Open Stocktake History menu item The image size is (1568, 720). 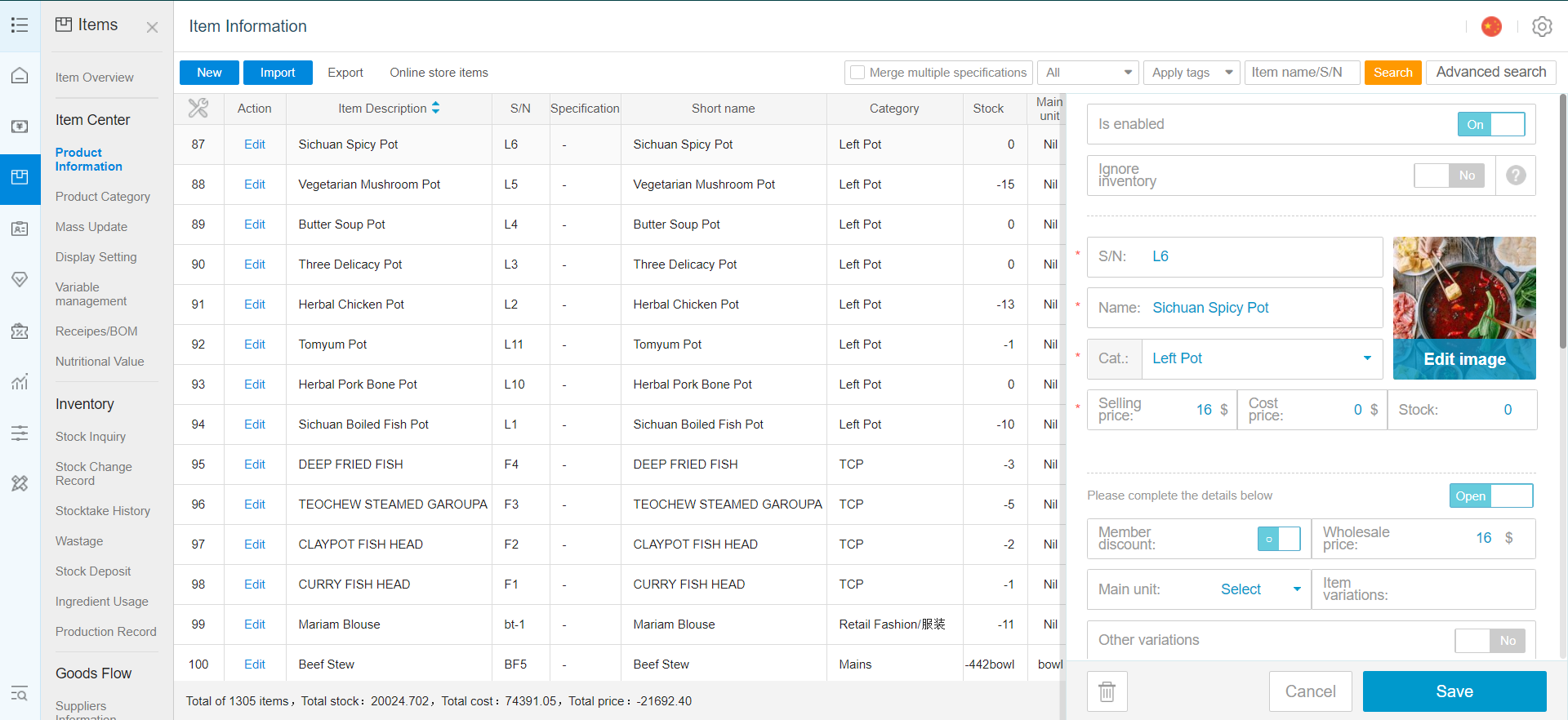click(103, 511)
